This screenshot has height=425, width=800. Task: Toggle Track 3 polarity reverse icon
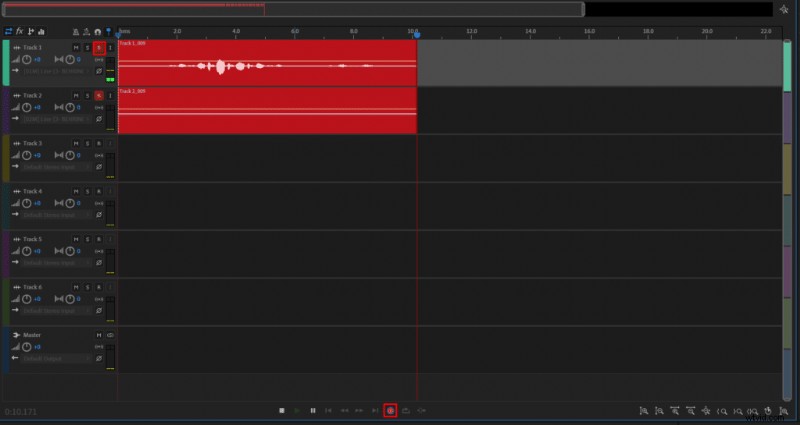[x=99, y=167]
